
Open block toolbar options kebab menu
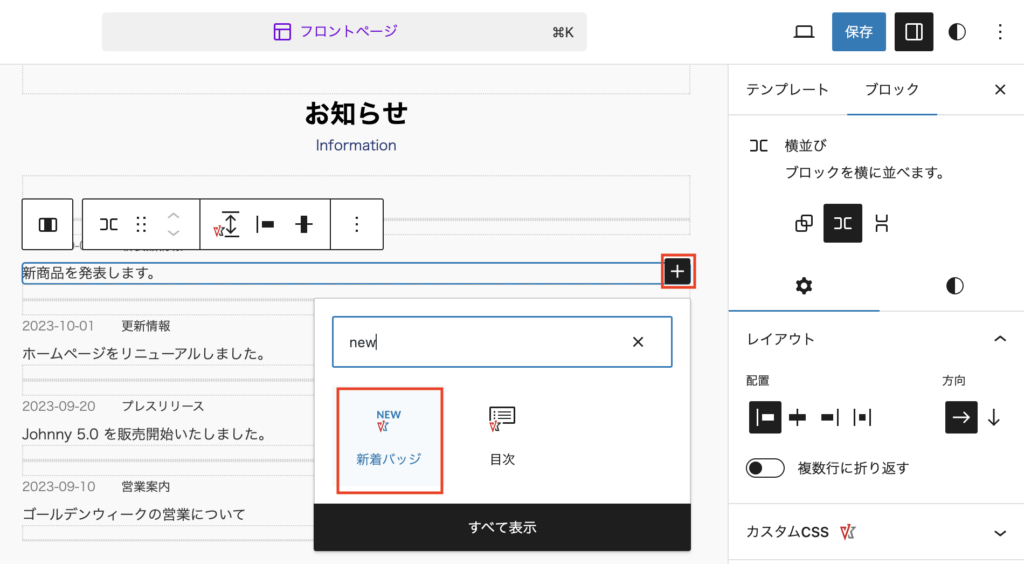coord(357,225)
